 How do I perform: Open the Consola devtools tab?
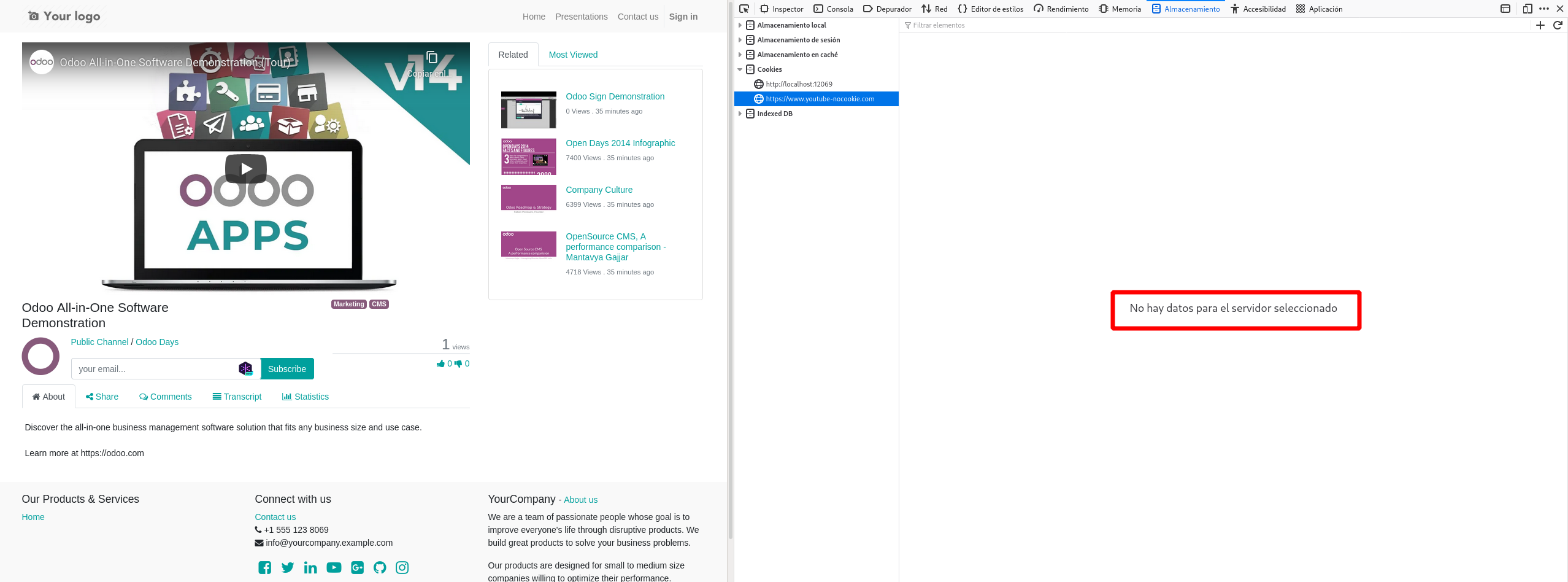click(x=833, y=9)
